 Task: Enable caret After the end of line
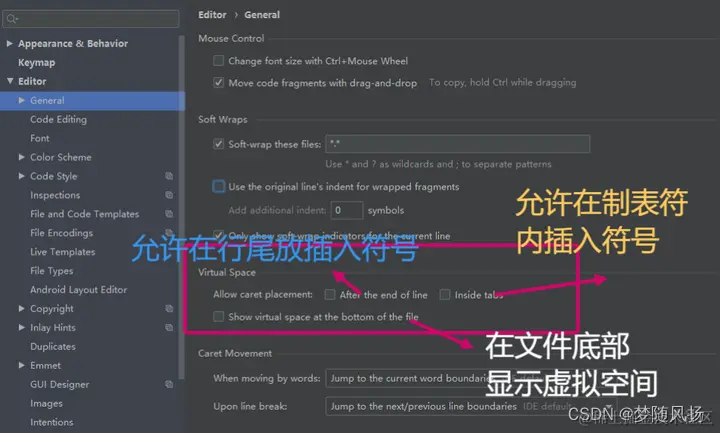(330, 294)
